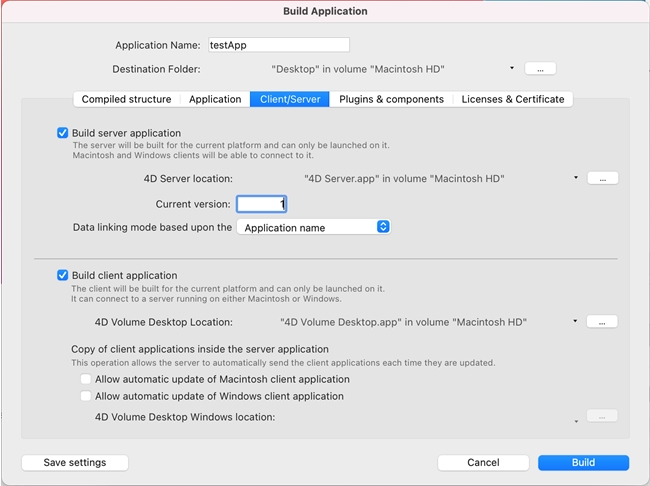Click browse button for 4D Server location
The image size is (650, 486).
(602, 178)
